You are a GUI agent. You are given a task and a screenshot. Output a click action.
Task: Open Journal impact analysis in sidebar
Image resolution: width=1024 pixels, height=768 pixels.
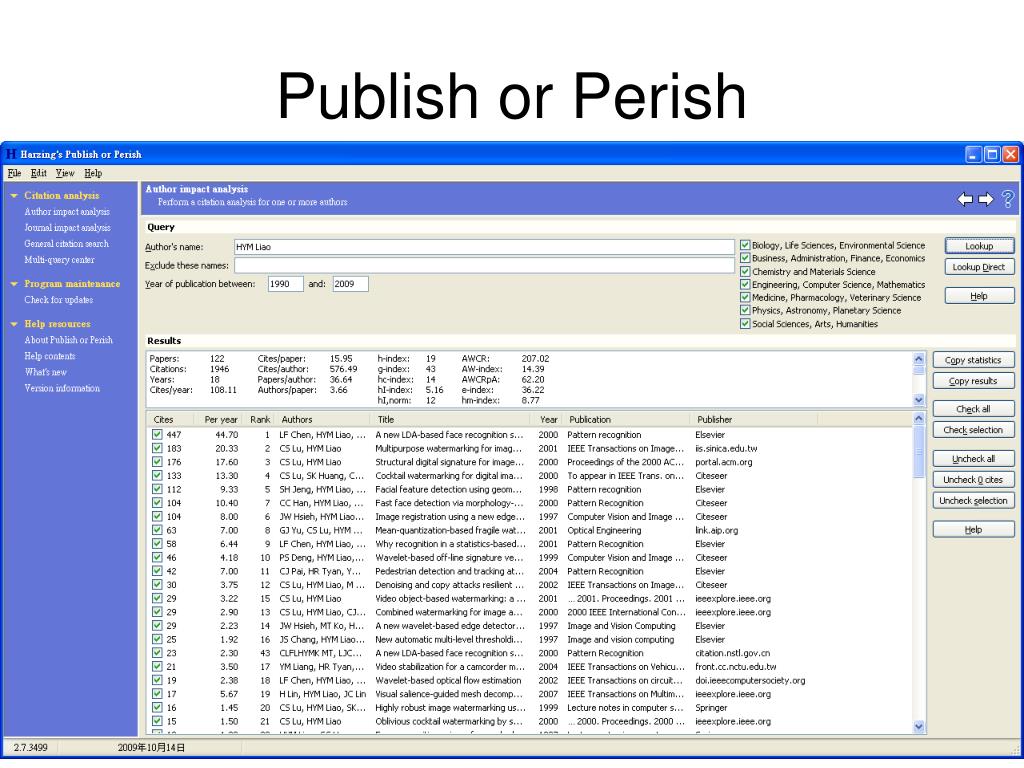tap(67, 227)
